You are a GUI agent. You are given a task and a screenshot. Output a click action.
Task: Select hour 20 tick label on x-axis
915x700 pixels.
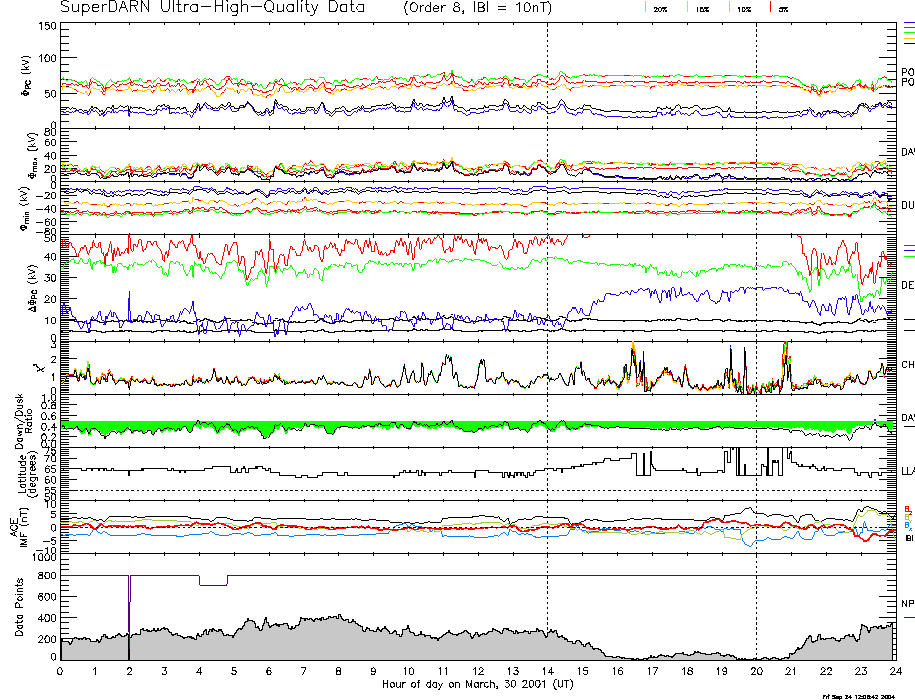[756, 672]
